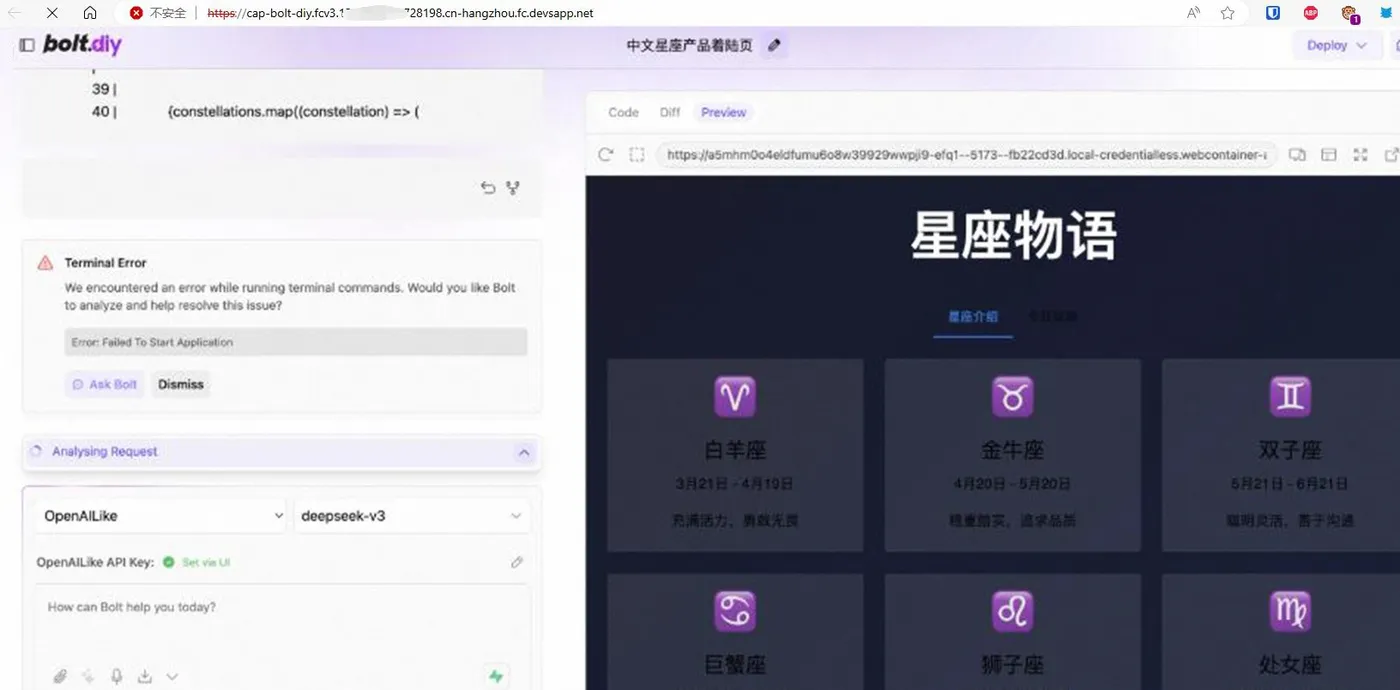Screen dimensions: 1400x690
Task: Enter fullscreen preview with expand icon
Action: 1360,155
